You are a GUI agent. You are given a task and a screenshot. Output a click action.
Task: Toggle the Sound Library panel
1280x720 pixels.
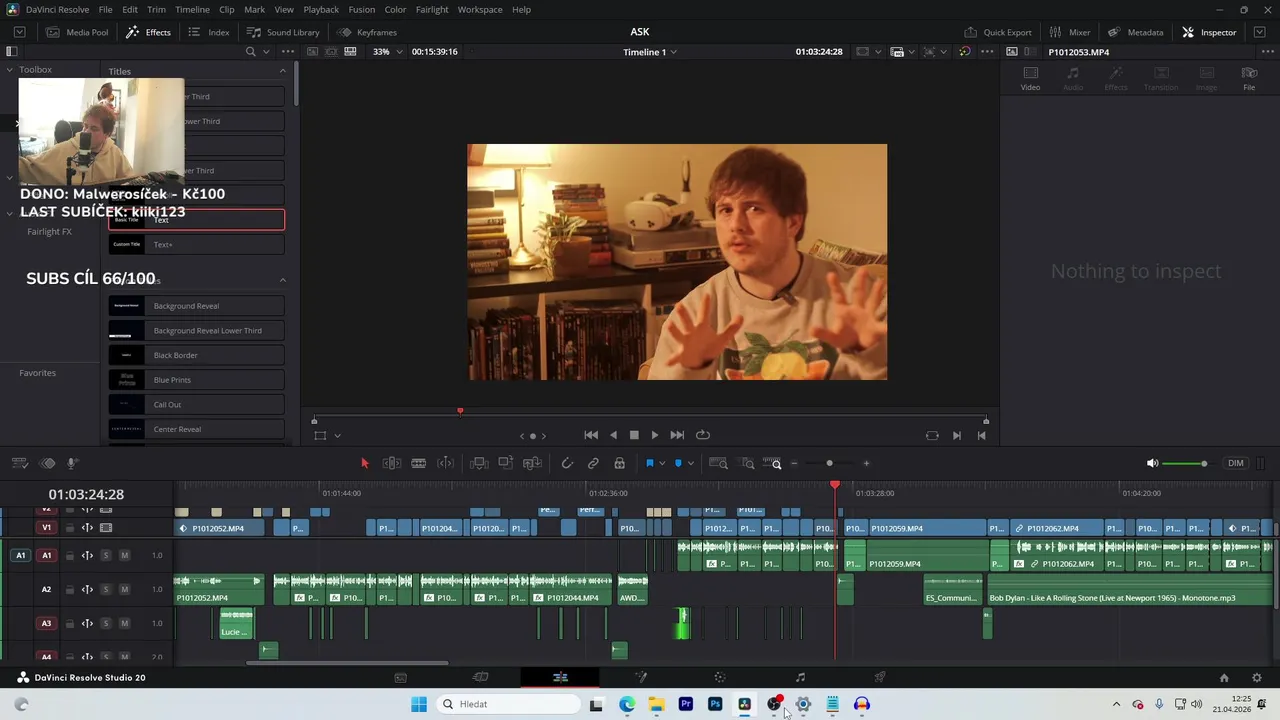tap(282, 32)
